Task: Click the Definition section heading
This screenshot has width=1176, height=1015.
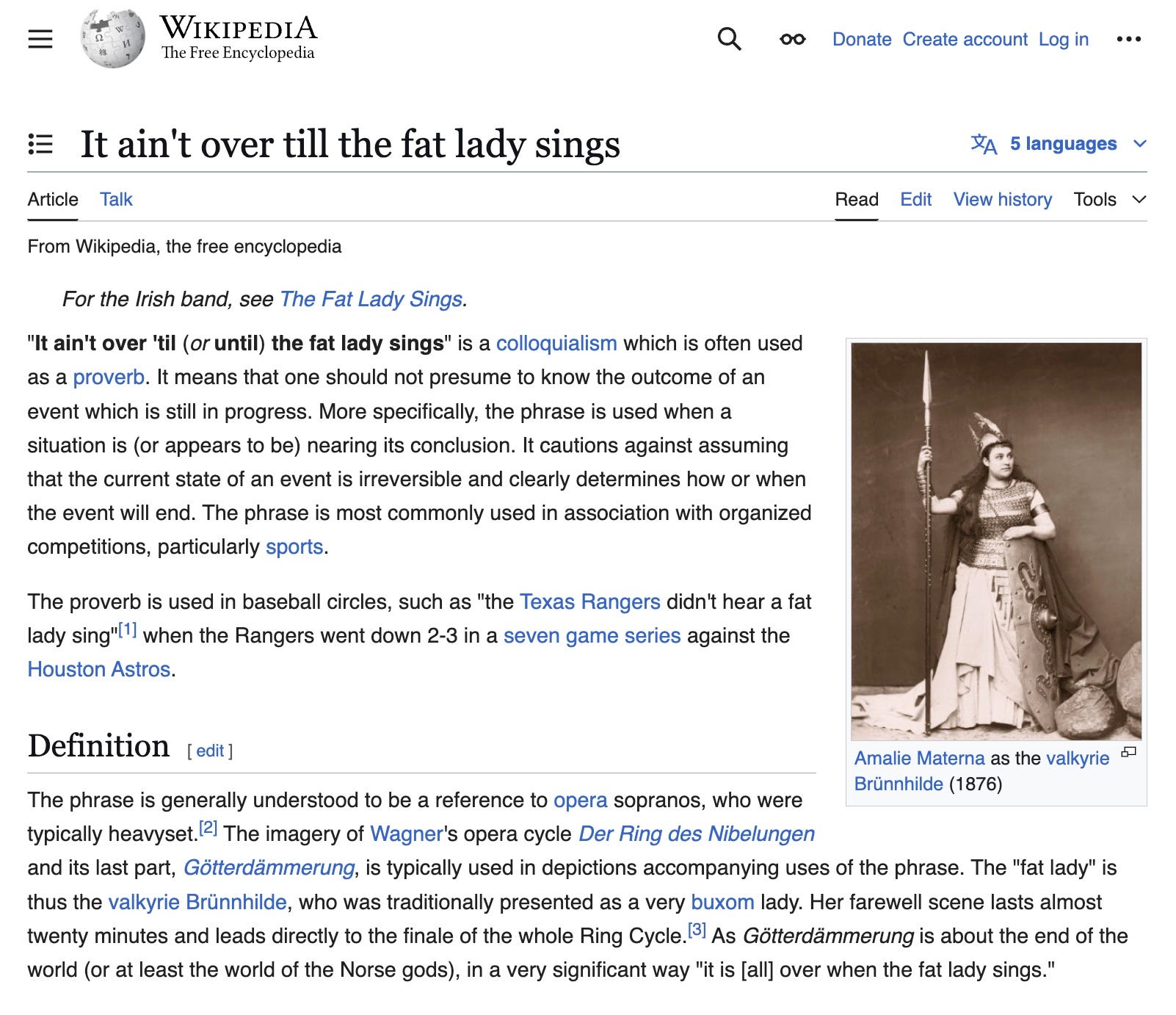Action: click(98, 745)
